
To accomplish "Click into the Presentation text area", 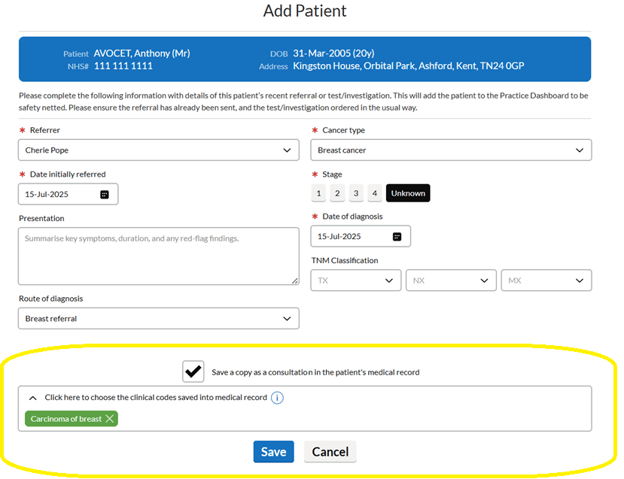I will 158,256.
